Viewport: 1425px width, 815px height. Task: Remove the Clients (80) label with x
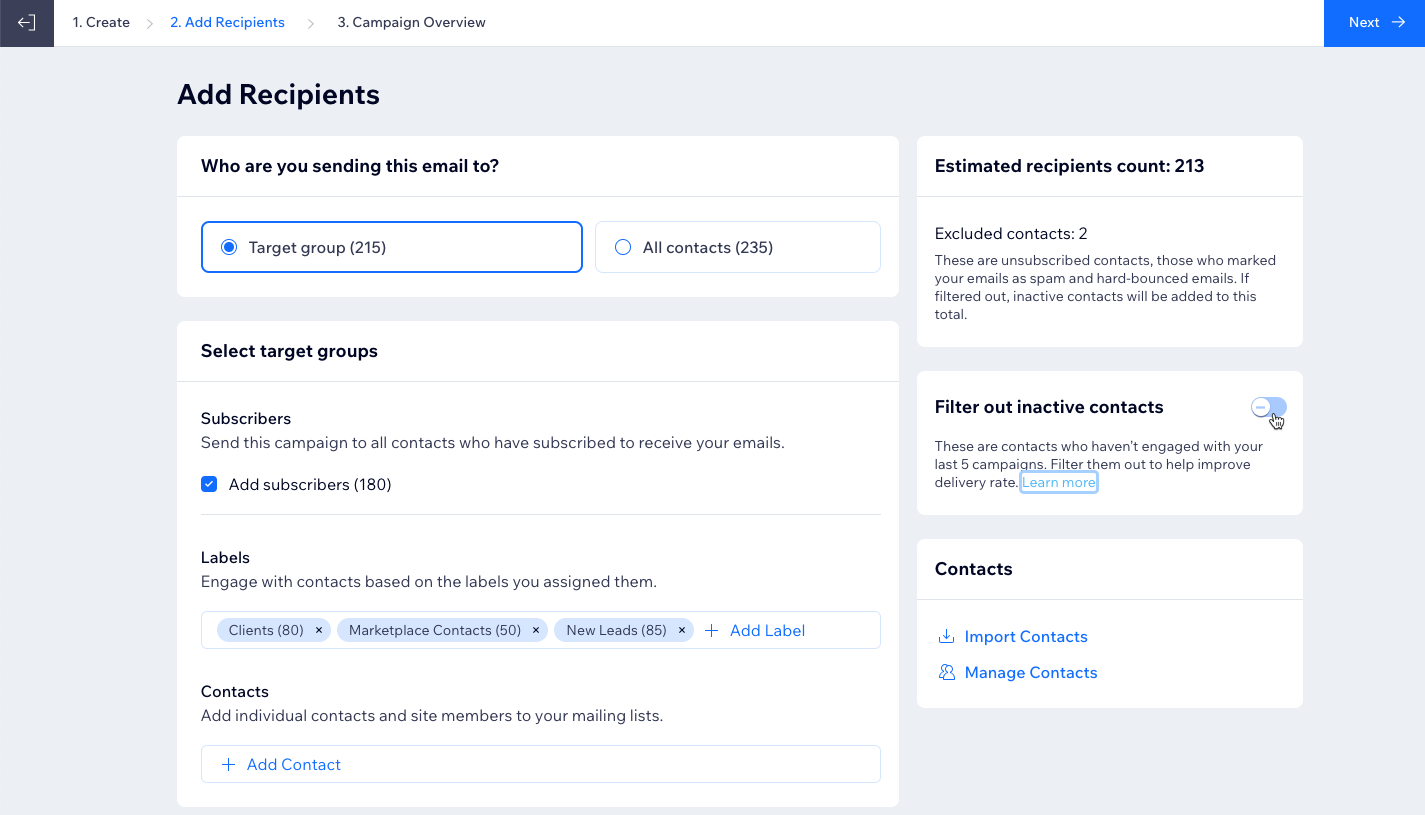(319, 630)
